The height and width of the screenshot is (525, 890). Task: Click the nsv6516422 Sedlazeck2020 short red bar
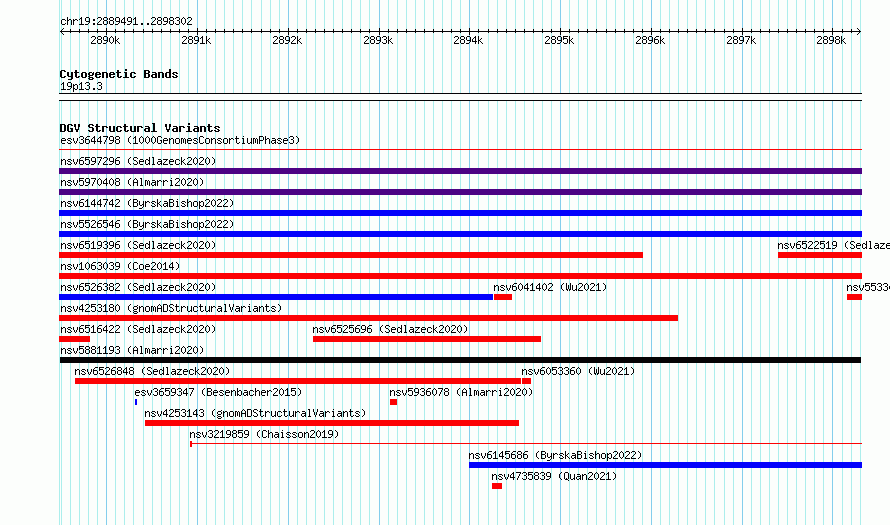(x=74, y=339)
